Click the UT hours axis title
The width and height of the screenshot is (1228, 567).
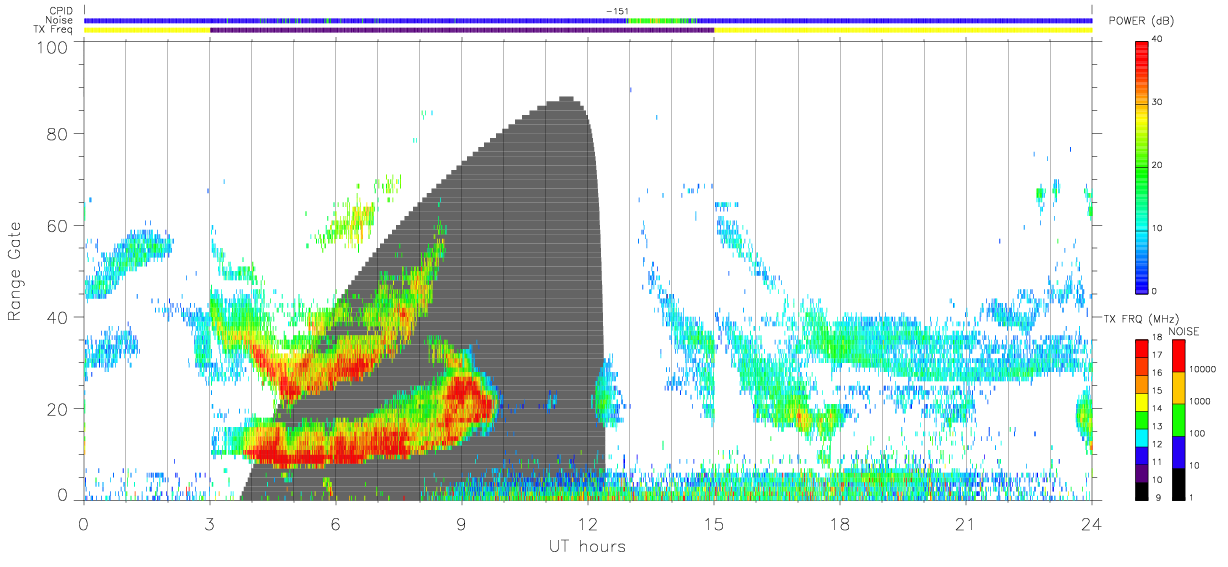coord(587,546)
